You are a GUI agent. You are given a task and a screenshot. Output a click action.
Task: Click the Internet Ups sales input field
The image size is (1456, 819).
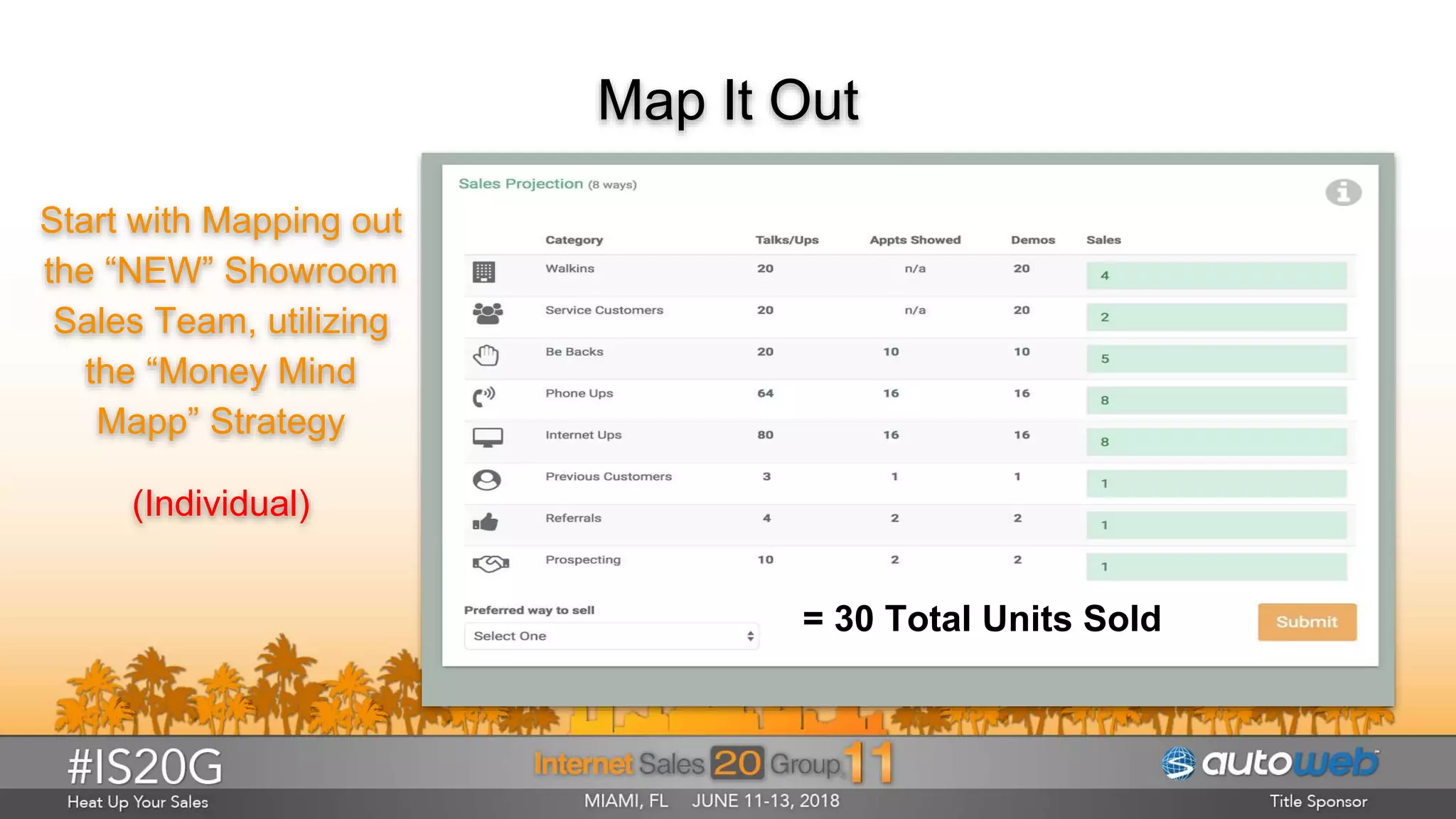tap(1216, 441)
